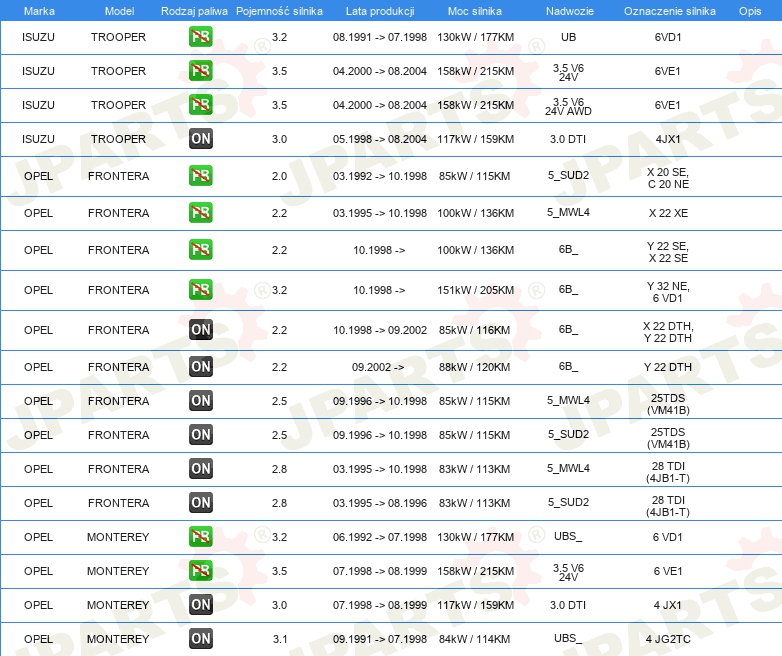Click diesel ON icon for Frontera 88kW row
Screen dimensions: 782x656
(200, 367)
